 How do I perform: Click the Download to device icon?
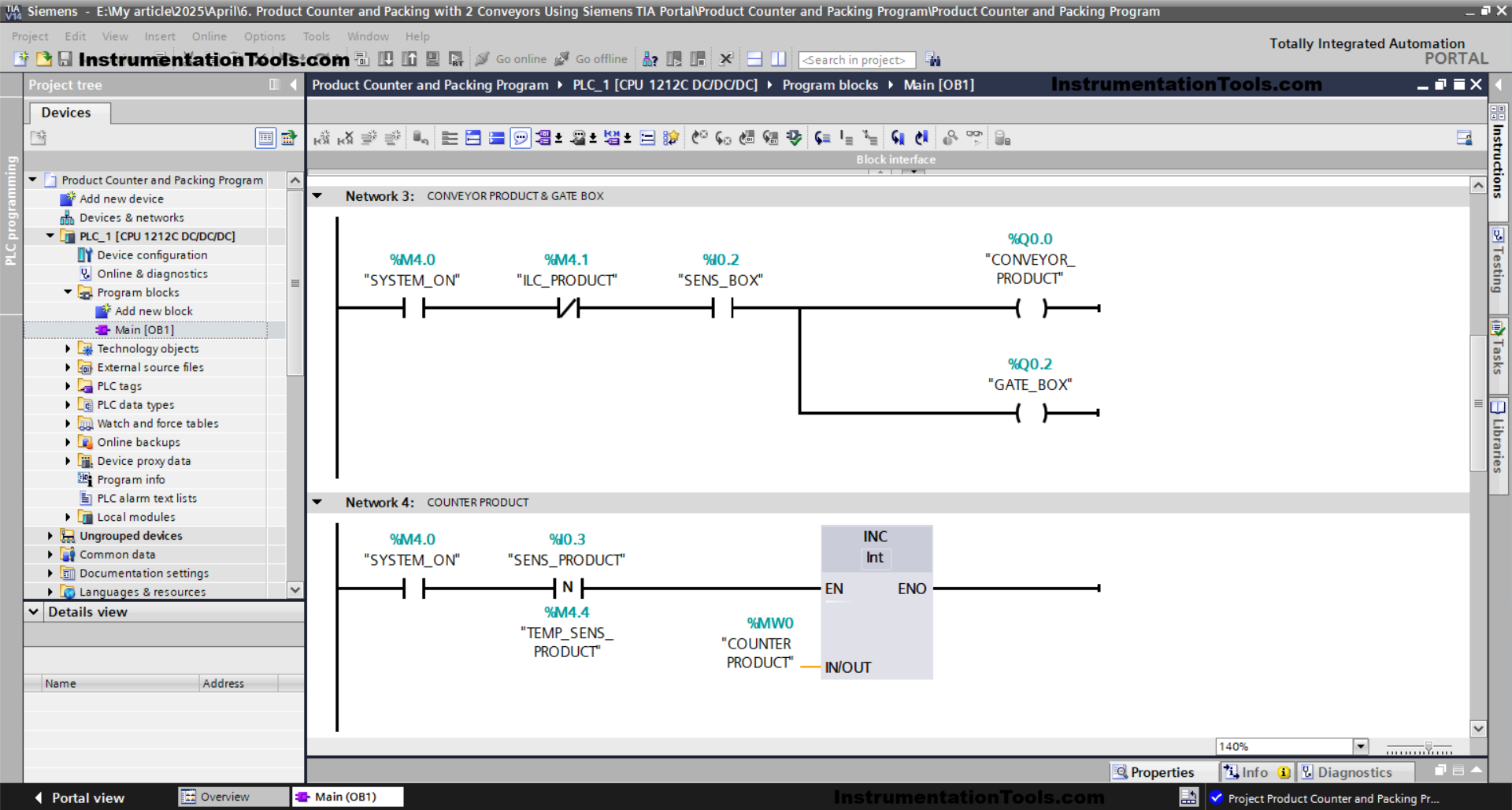click(386, 59)
